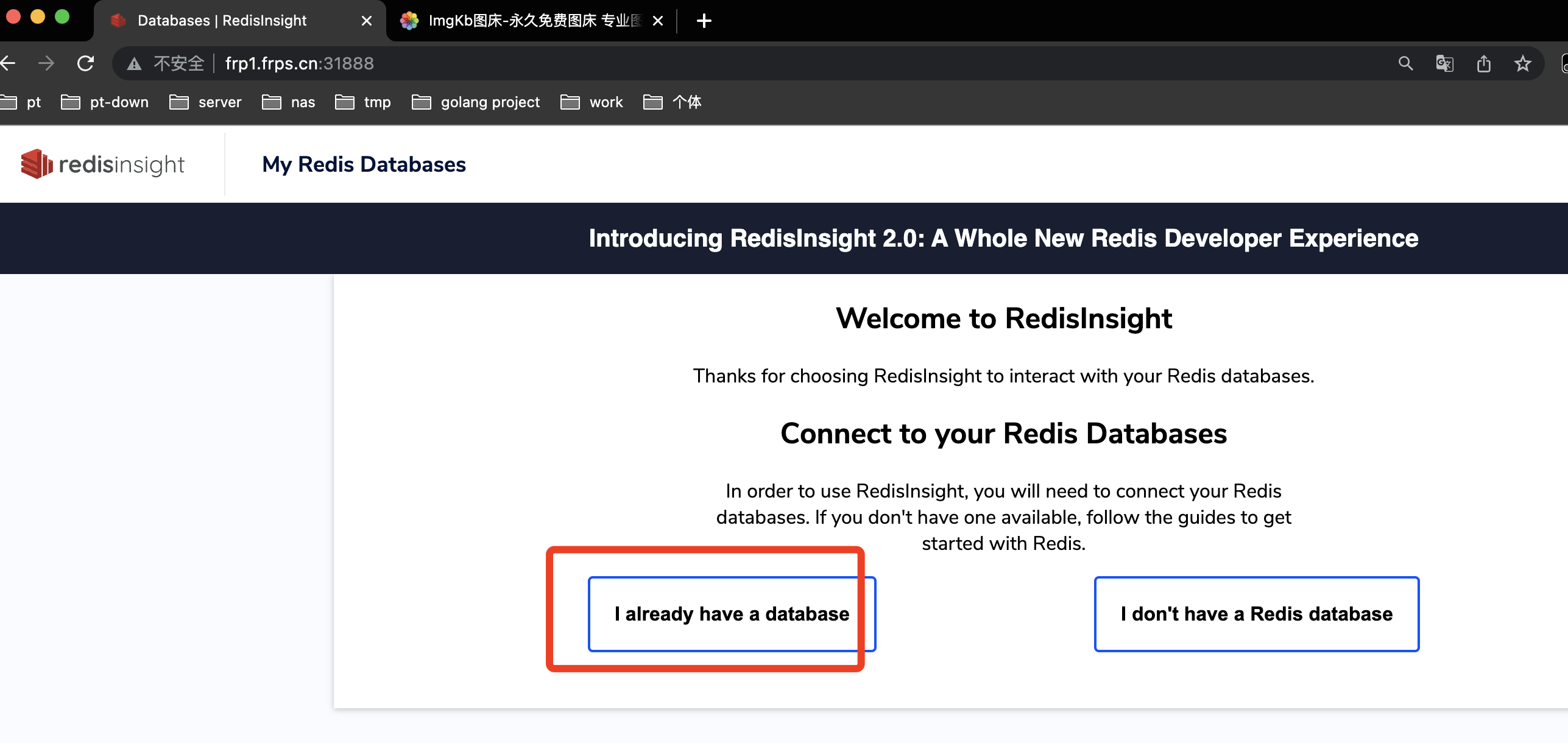Click the Welcome to RedisInsight heading

coord(1004,319)
